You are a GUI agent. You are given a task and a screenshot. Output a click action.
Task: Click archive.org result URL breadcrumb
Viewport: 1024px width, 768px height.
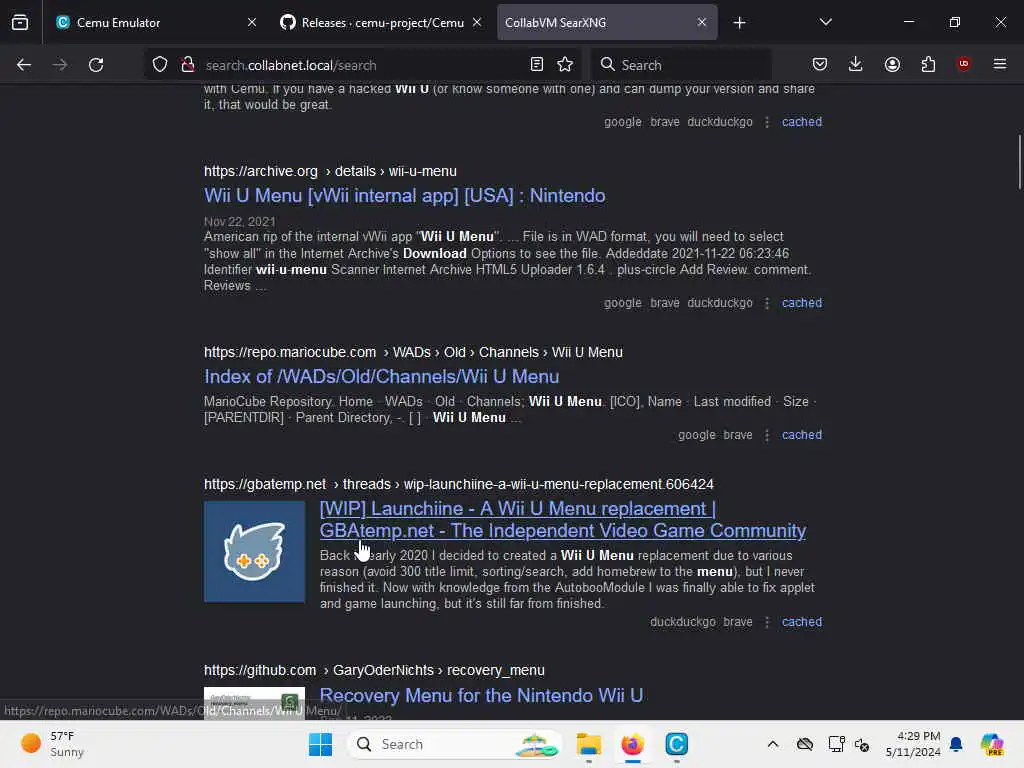(x=330, y=171)
